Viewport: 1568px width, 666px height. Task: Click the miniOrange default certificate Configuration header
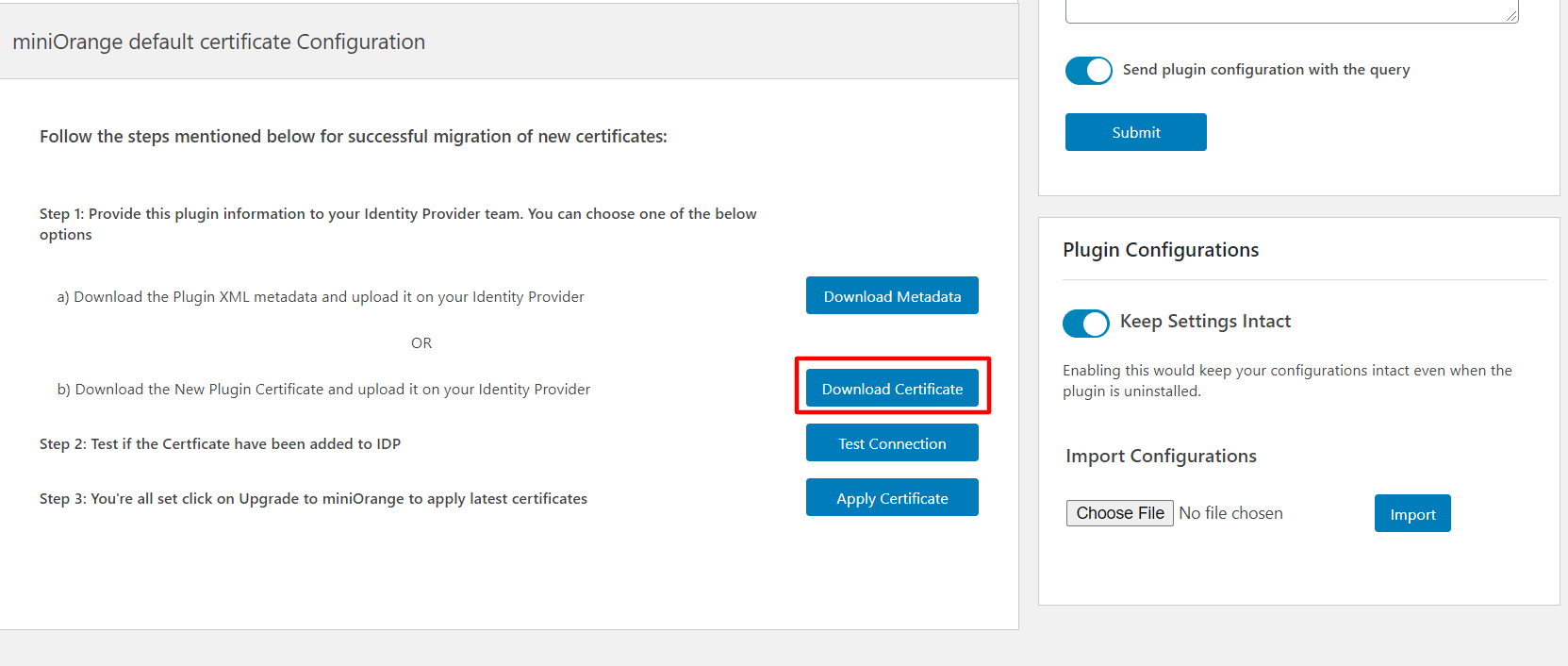(x=219, y=42)
